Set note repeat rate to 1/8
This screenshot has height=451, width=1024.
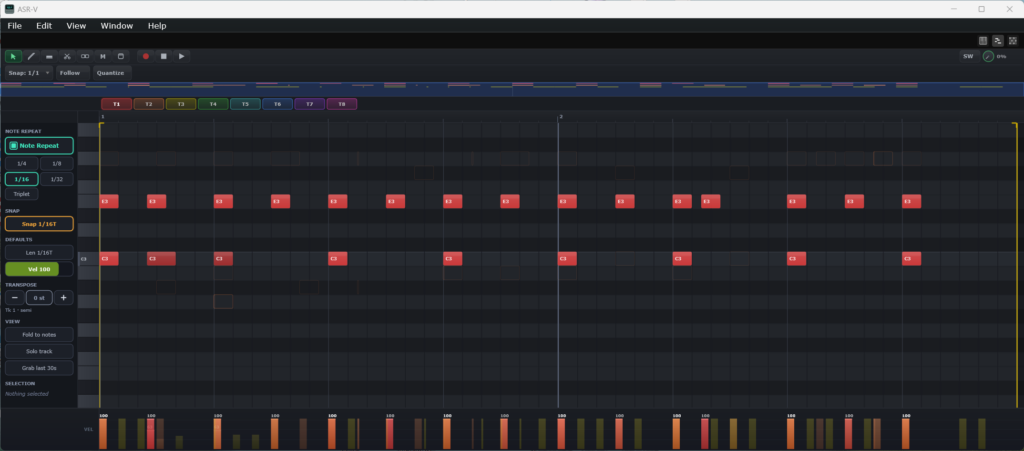(57, 163)
